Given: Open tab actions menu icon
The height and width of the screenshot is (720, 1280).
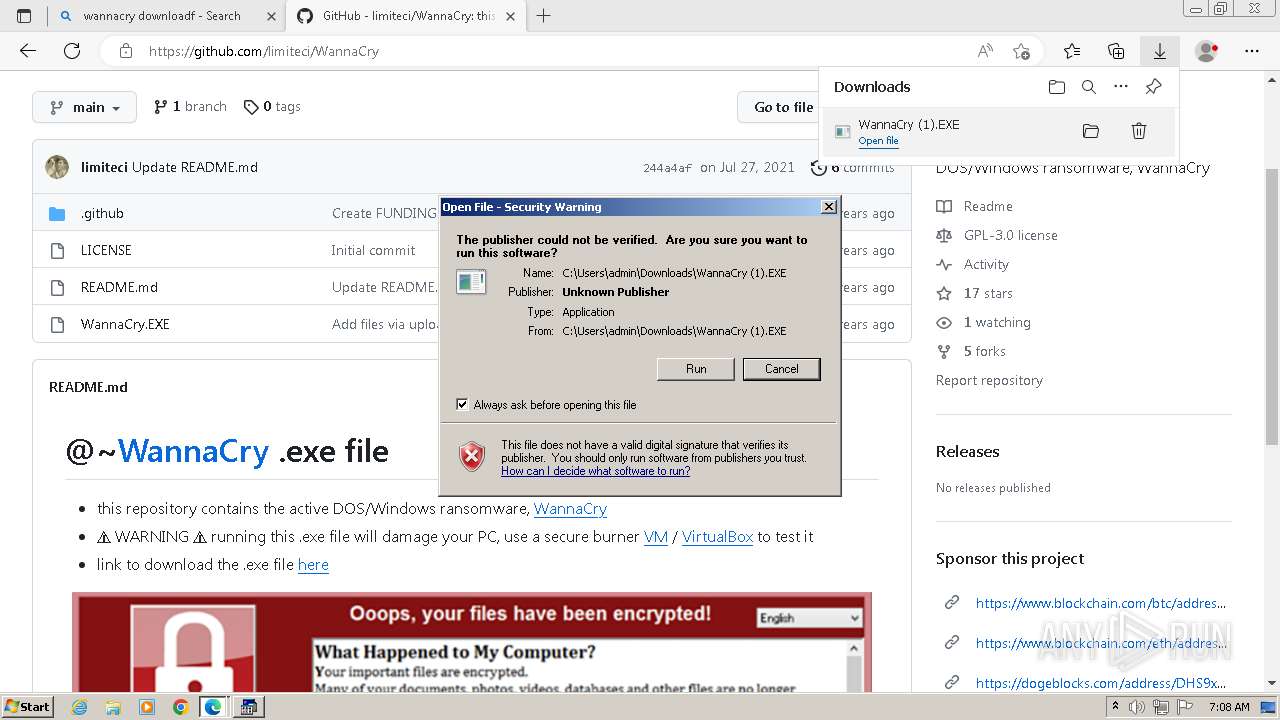Looking at the screenshot, I should [24, 16].
